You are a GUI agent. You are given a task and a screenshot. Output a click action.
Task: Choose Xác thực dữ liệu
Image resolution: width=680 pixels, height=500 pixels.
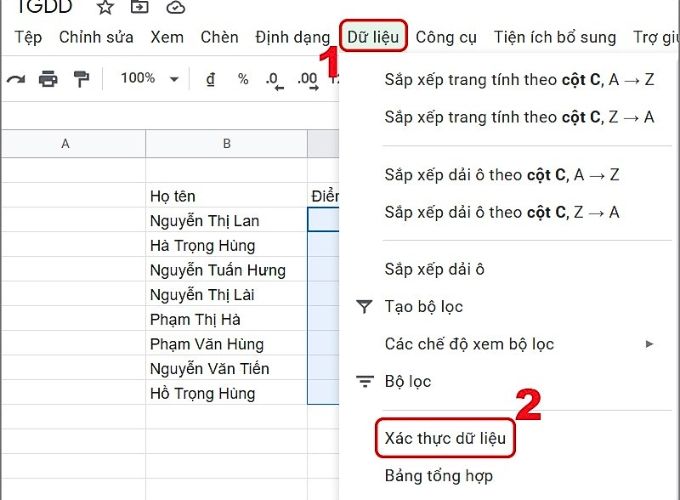[x=445, y=438]
